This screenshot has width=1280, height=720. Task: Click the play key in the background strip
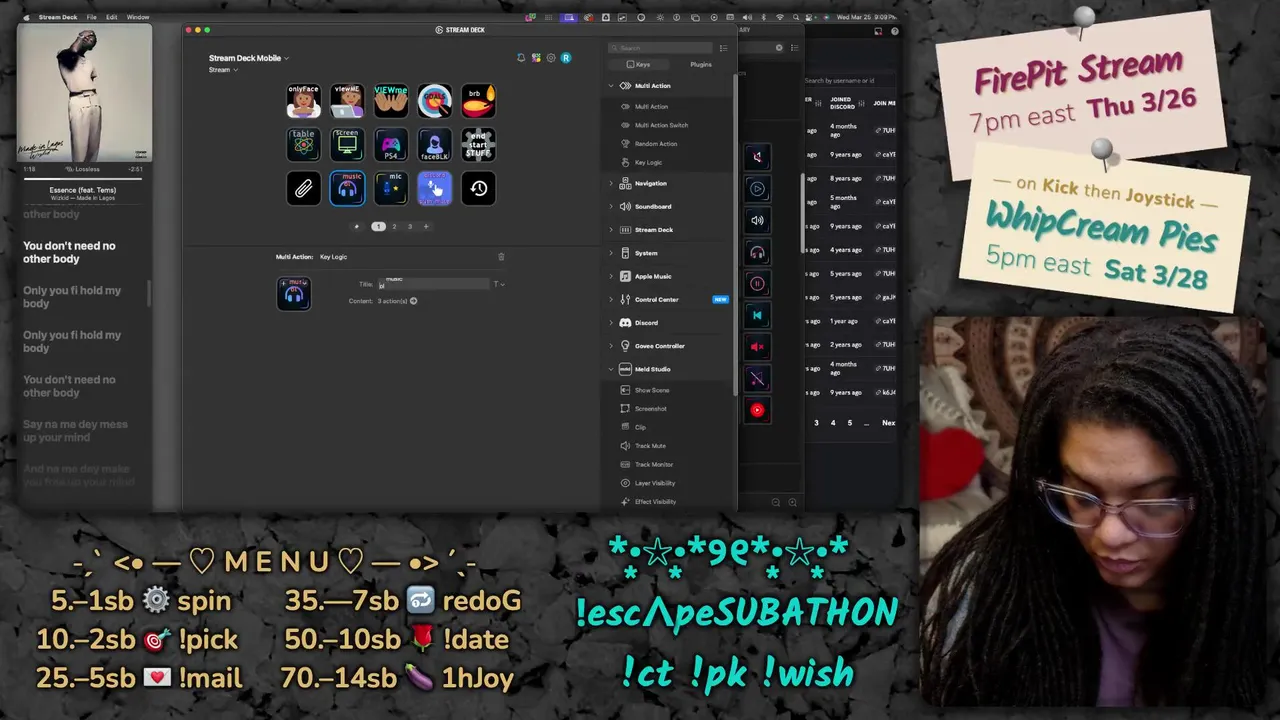coord(757,189)
